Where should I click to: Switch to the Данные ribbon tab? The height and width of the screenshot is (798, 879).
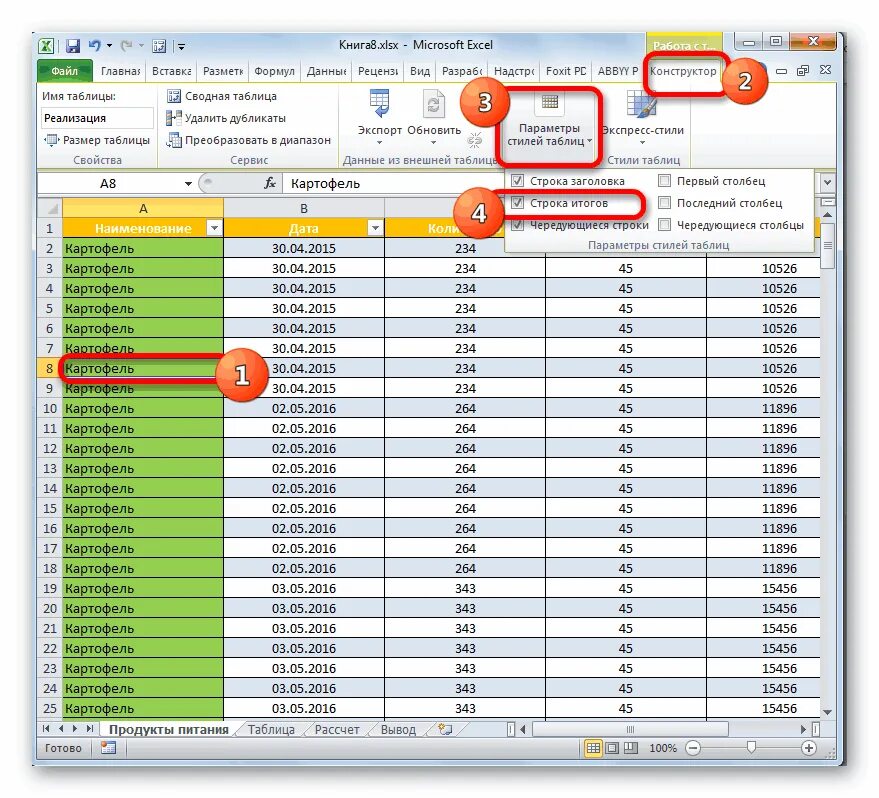tap(326, 71)
